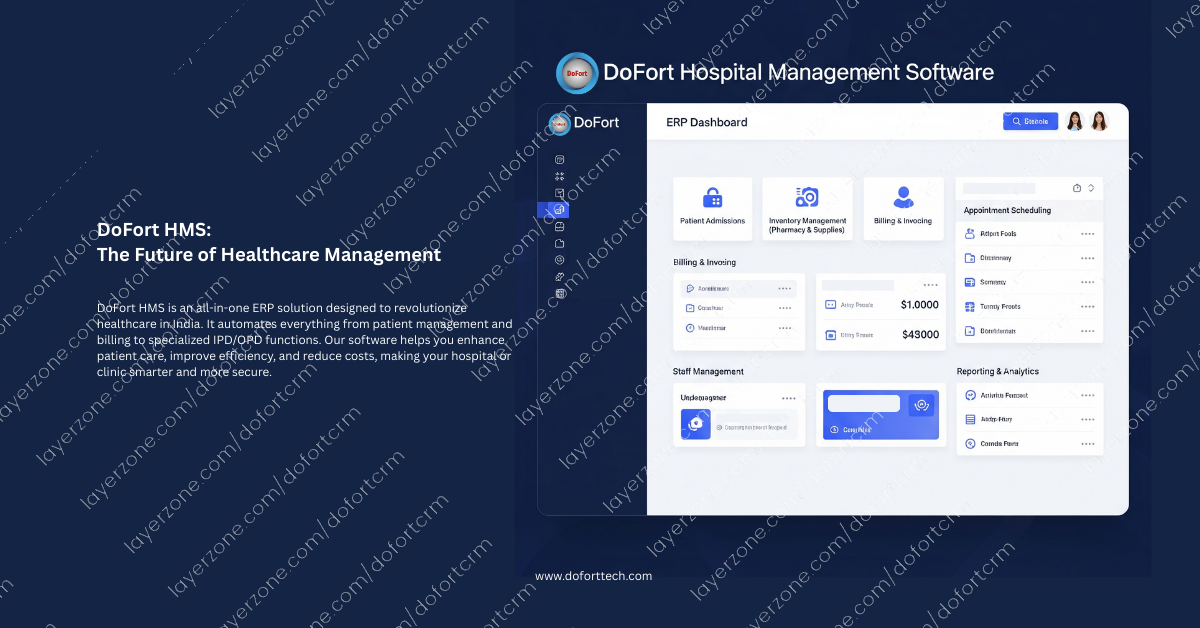Open the Inventory Management (Pharmacy & Supplies) card
1200x628 pixels.
pos(807,208)
